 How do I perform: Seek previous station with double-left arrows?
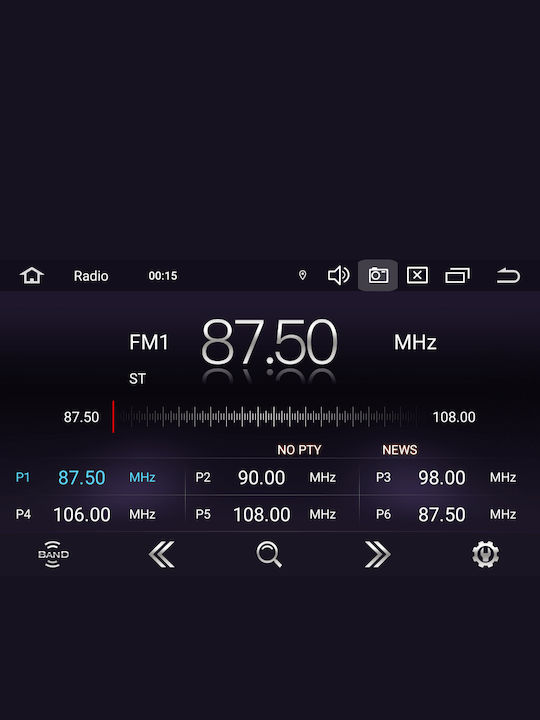coord(162,554)
